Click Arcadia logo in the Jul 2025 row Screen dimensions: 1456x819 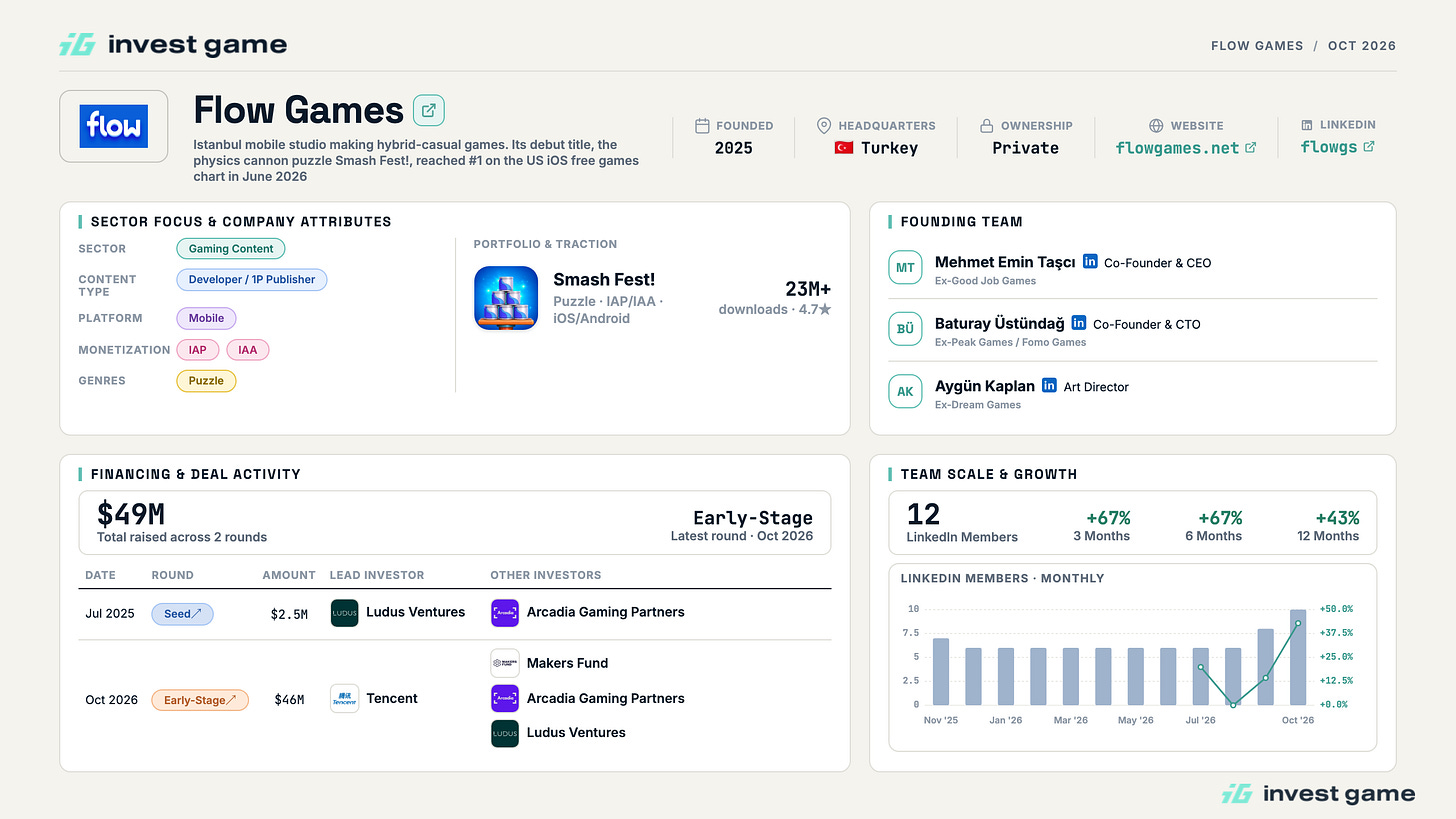[x=505, y=613]
